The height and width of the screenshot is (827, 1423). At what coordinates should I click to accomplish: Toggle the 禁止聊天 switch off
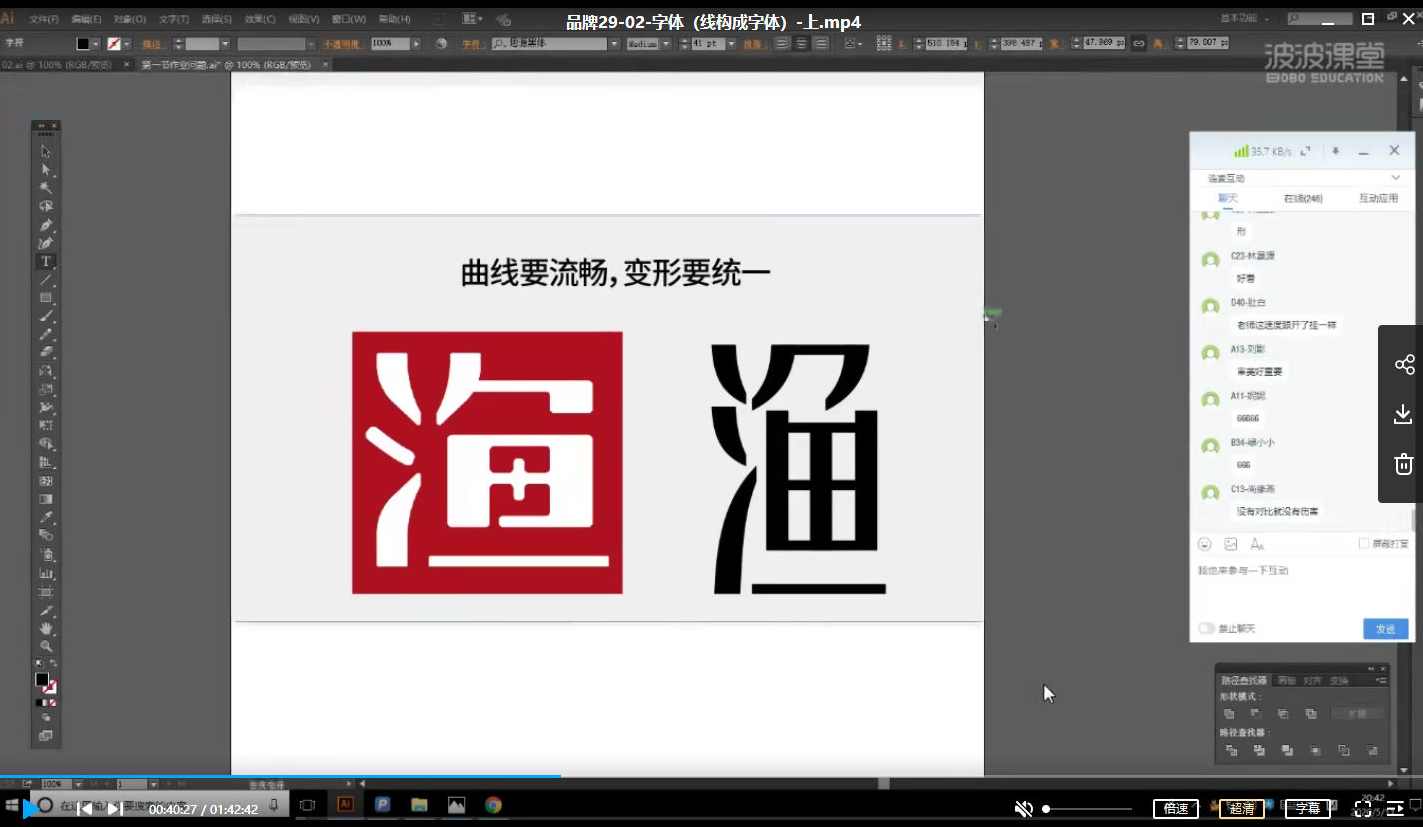click(1205, 627)
